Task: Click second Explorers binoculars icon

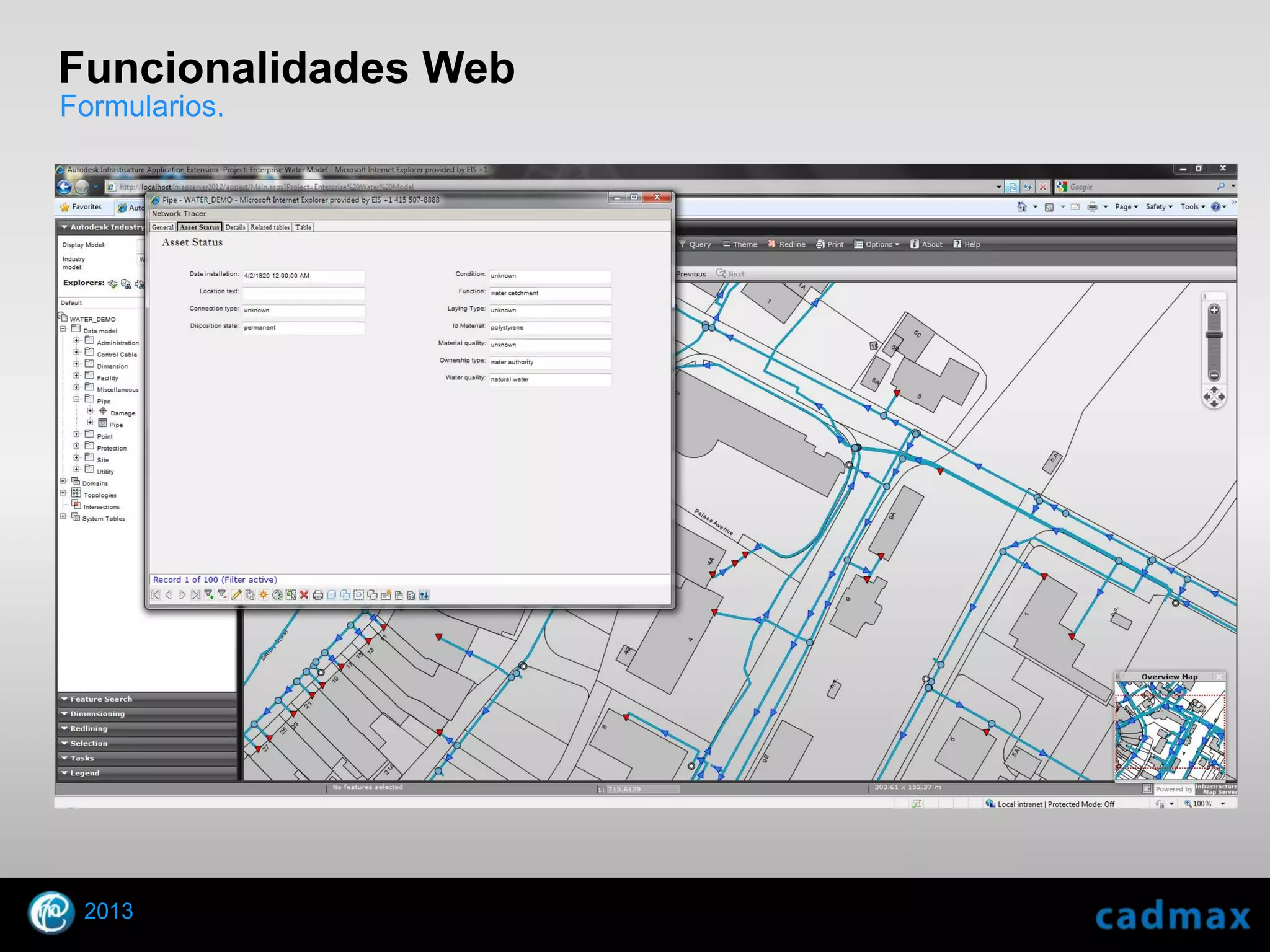Action: pyautogui.click(x=126, y=284)
